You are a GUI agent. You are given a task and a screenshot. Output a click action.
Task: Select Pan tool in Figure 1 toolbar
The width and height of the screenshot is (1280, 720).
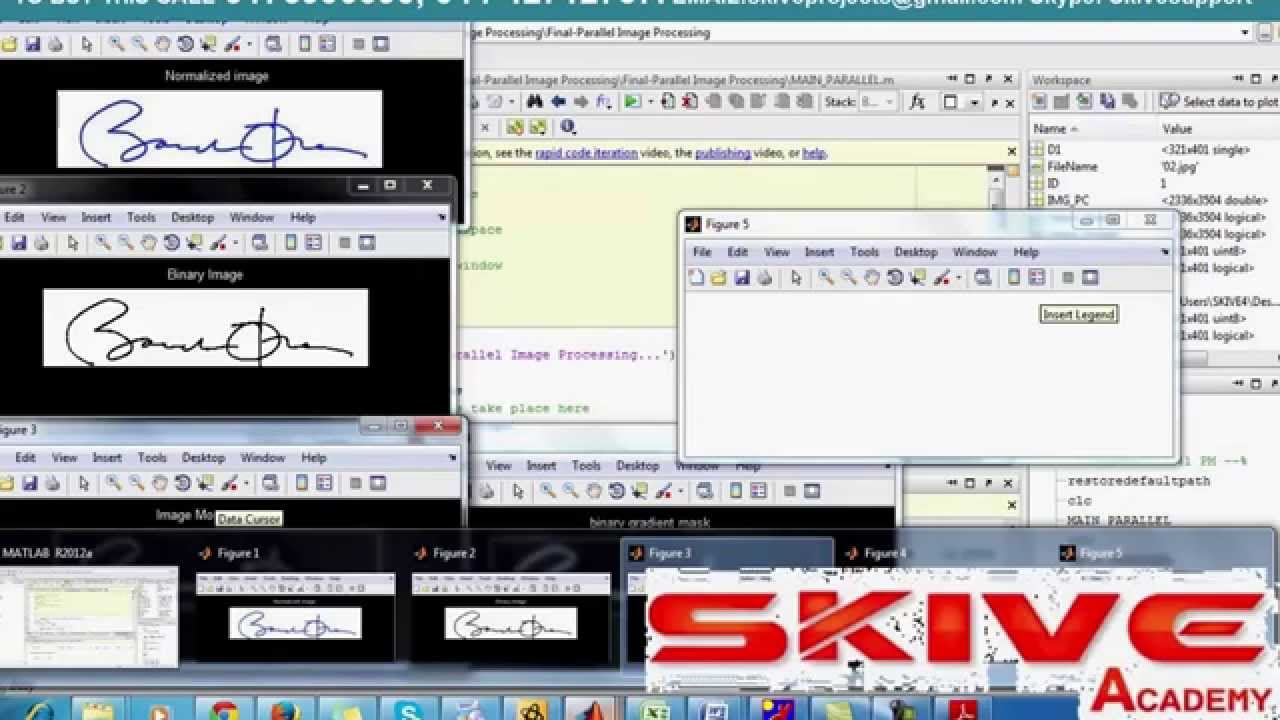(x=162, y=44)
